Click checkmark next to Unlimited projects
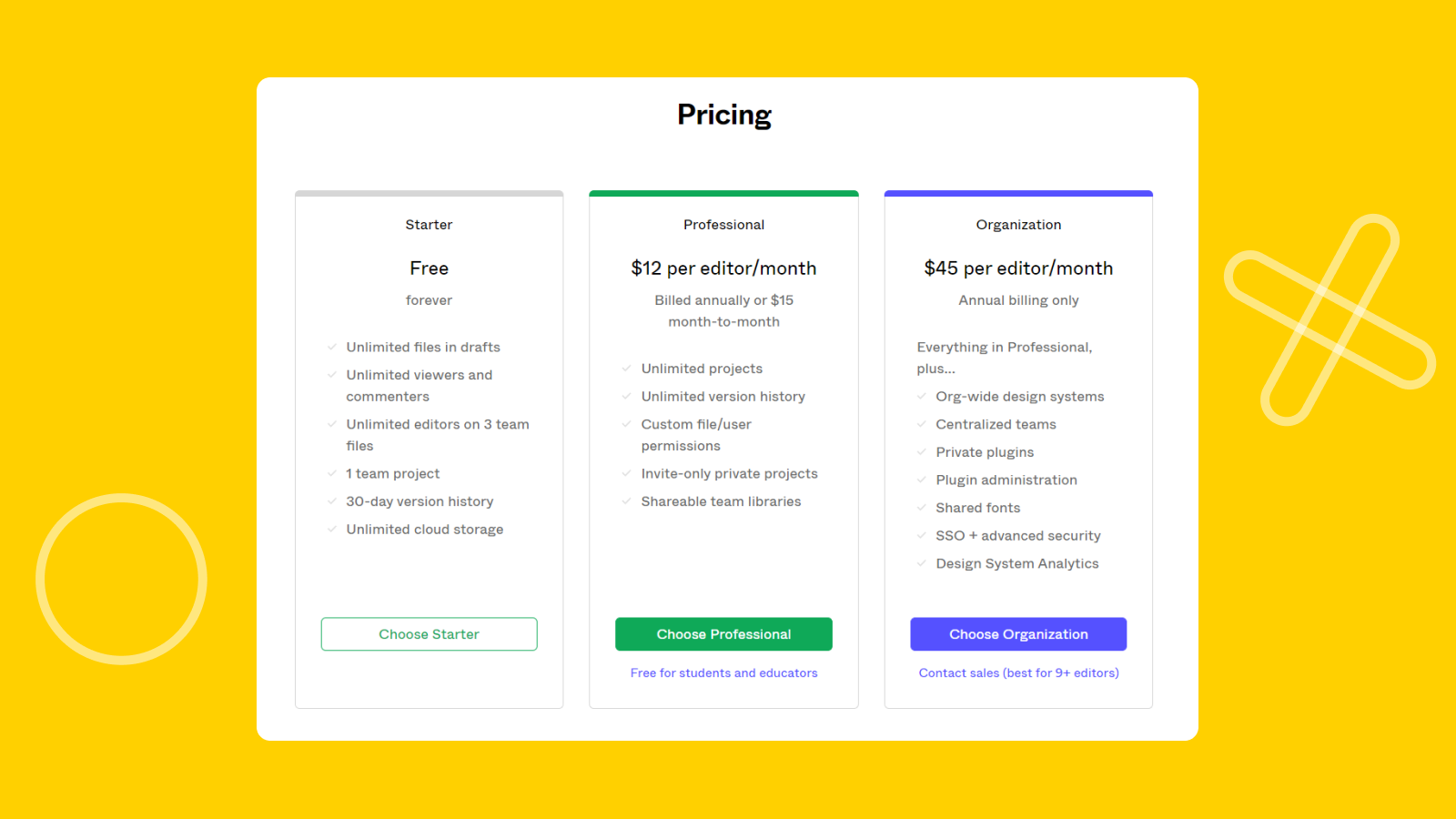1456x819 pixels. pos(627,369)
